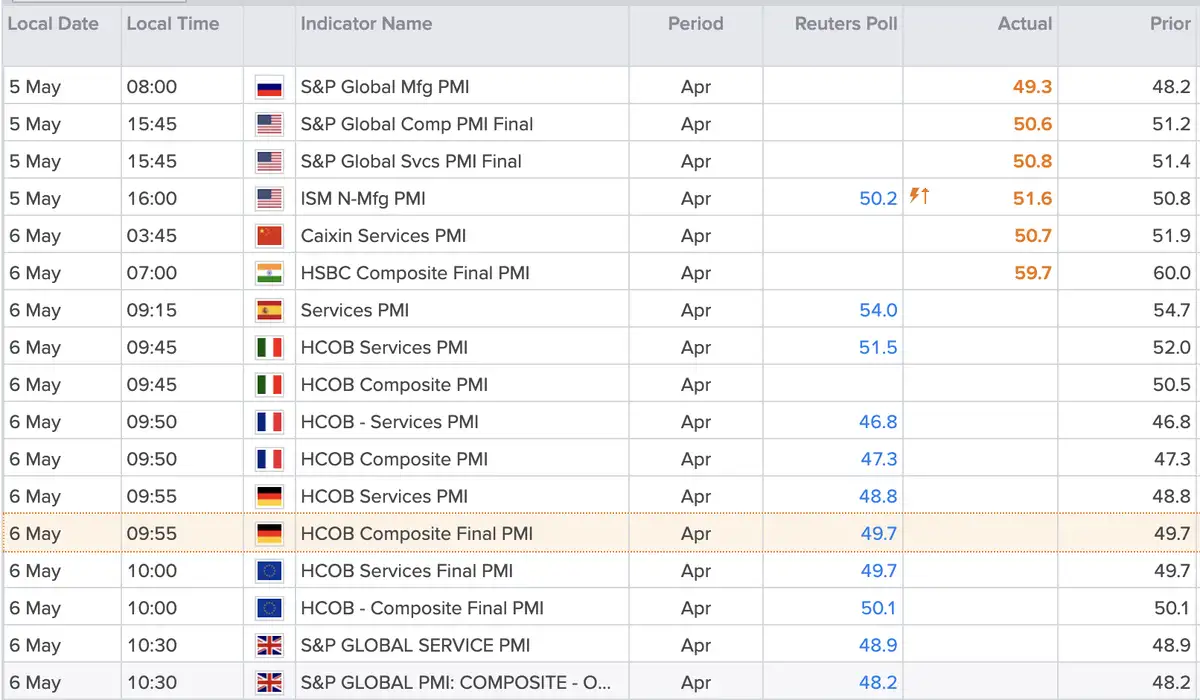This screenshot has height=700, width=1200.
Task: Click the Reuters Poll value 54.0
Action: pos(878,310)
